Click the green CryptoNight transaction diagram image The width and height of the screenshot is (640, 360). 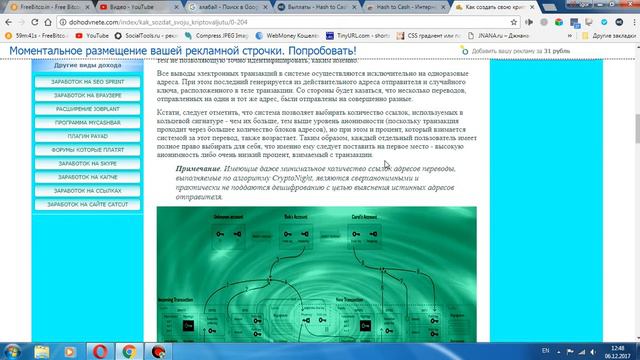click(316, 274)
